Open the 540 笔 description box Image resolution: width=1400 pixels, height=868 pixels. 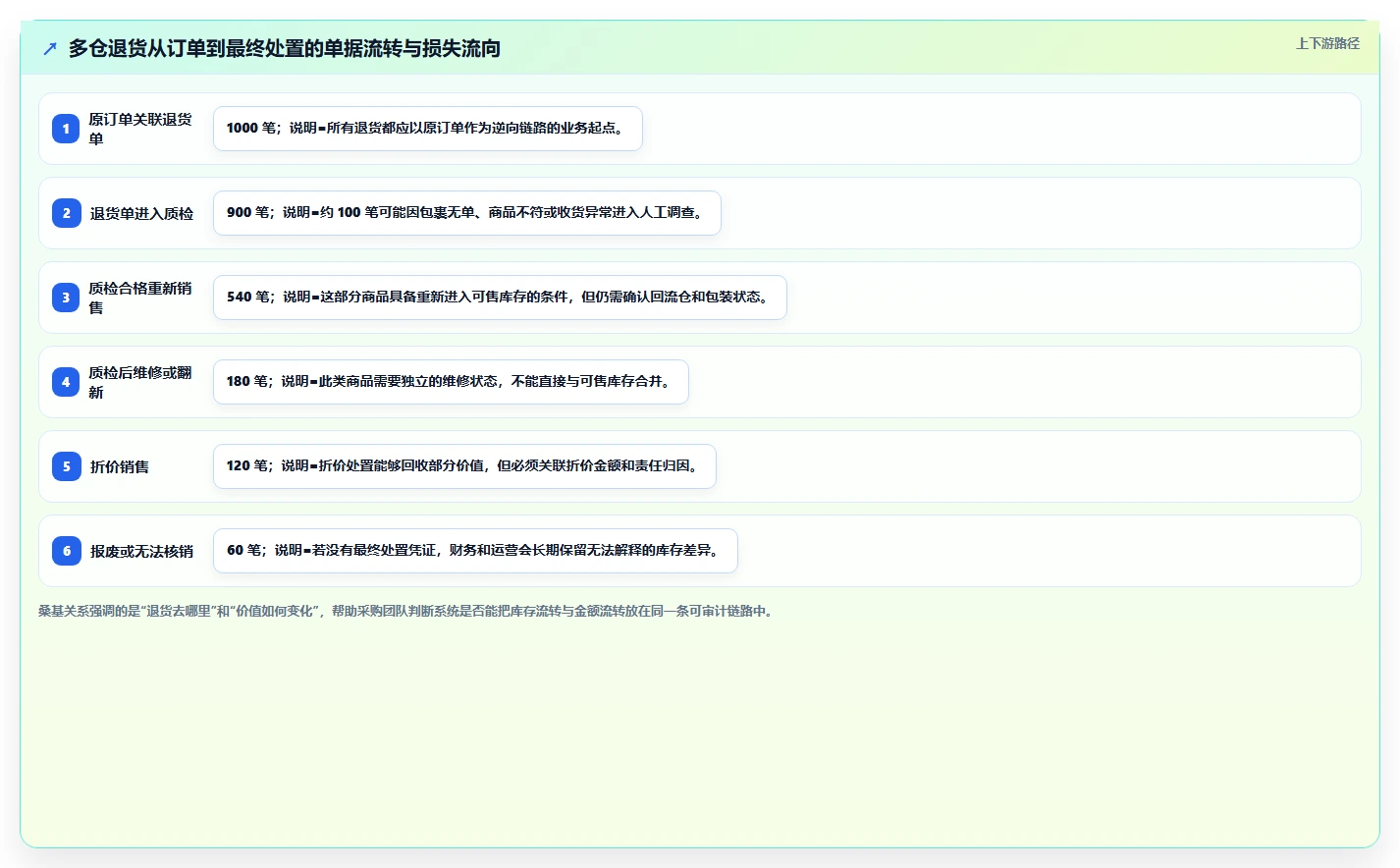pyautogui.click(x=500, y=298)
